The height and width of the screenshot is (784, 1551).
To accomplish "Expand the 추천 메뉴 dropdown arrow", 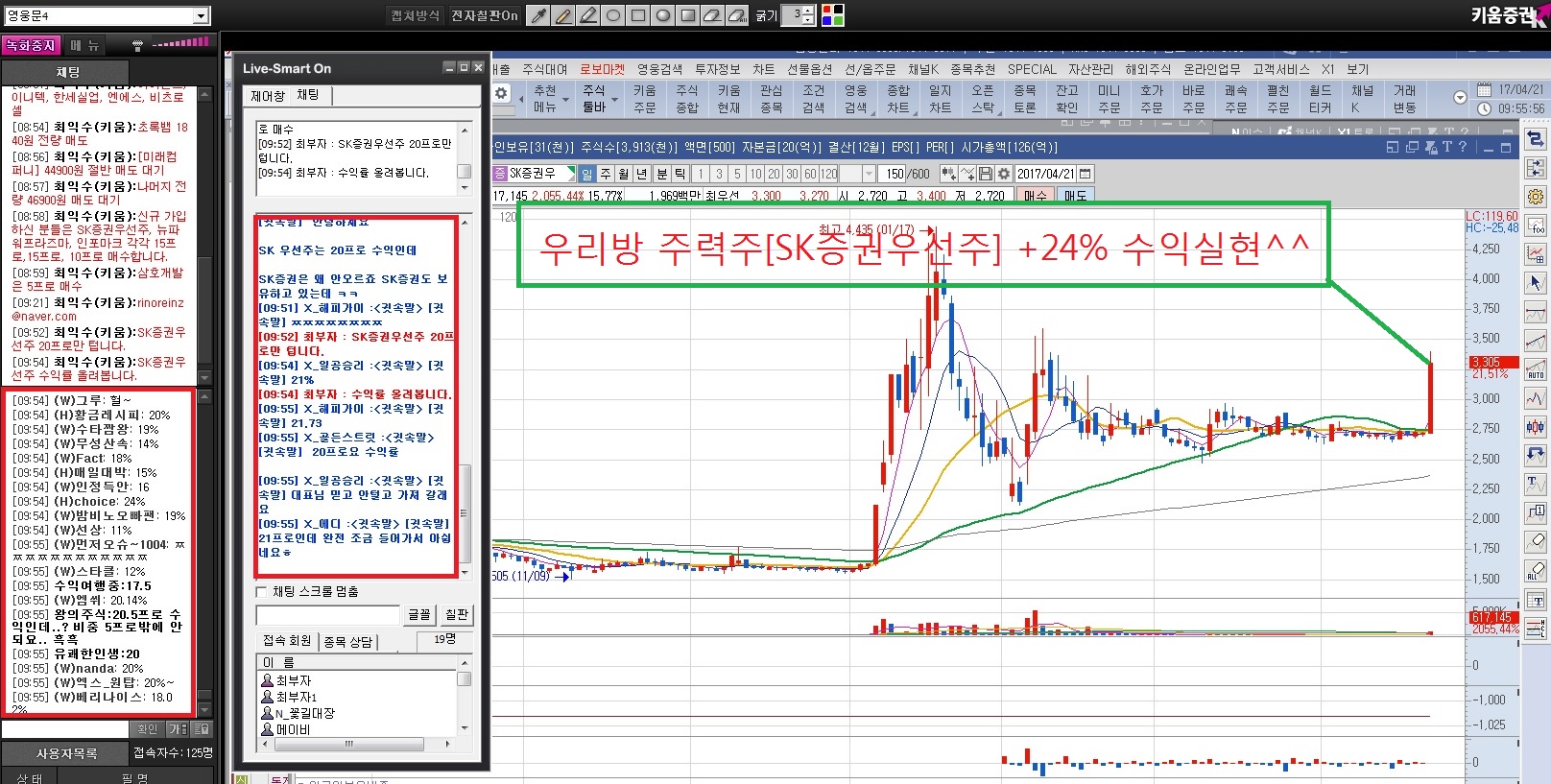I will [x=565, y=99].
